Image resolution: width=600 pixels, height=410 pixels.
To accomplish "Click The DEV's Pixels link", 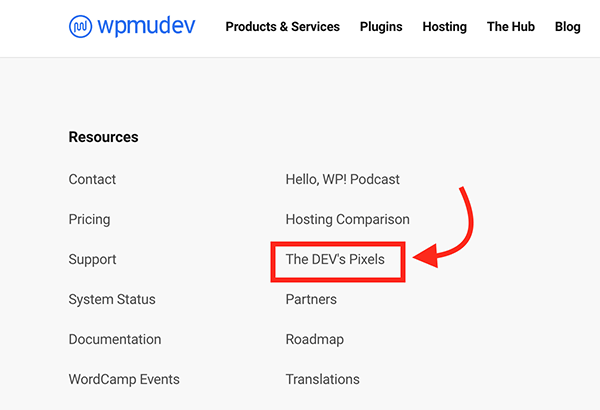I will (335, 260).
